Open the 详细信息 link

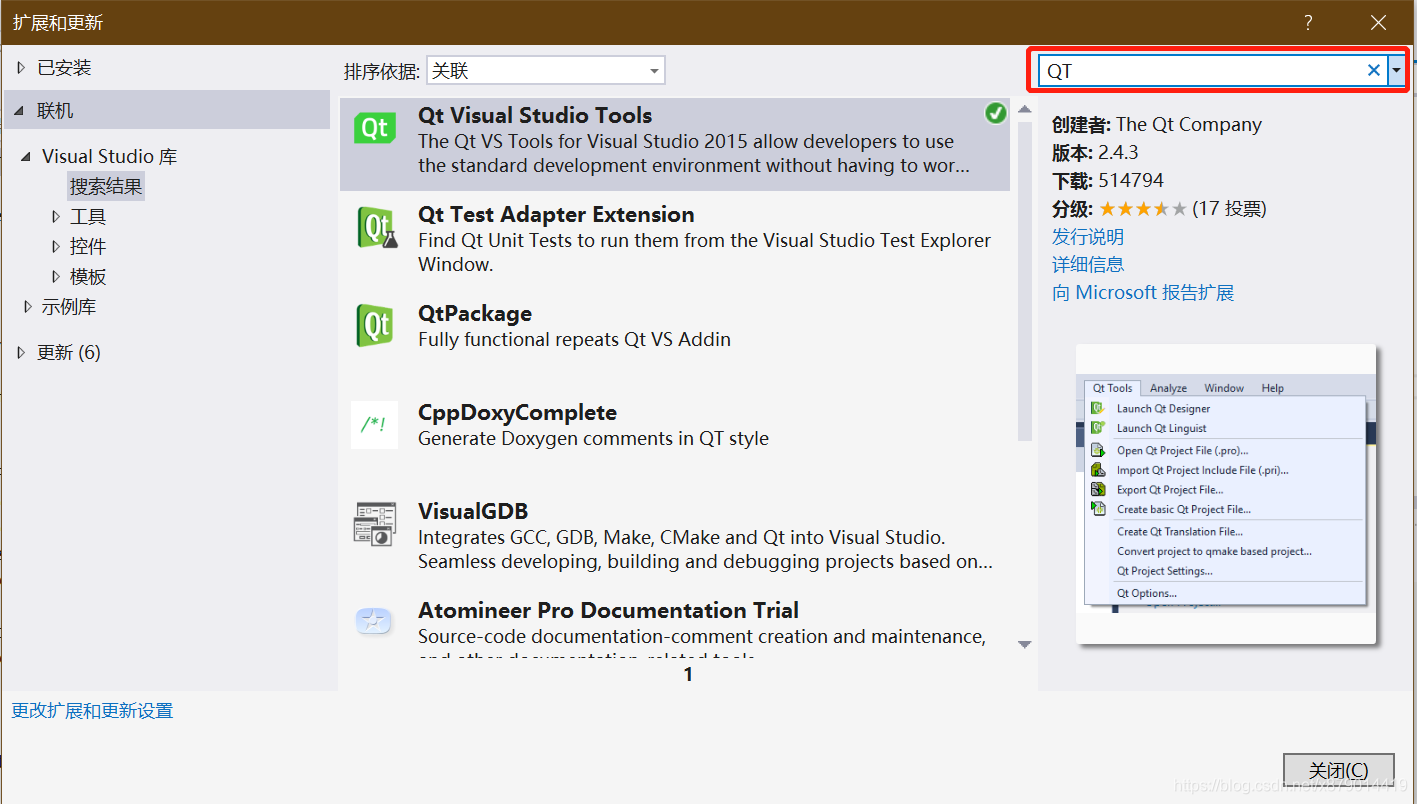point(1088,265)
